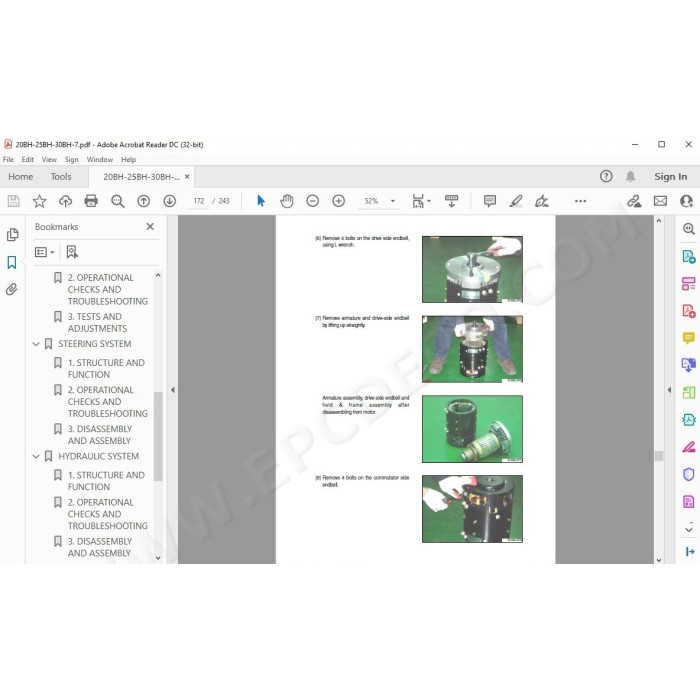Open Comment tool in right pane
Image resolution: width=700 pixels, height=700 pixels.
coord(688,338)
